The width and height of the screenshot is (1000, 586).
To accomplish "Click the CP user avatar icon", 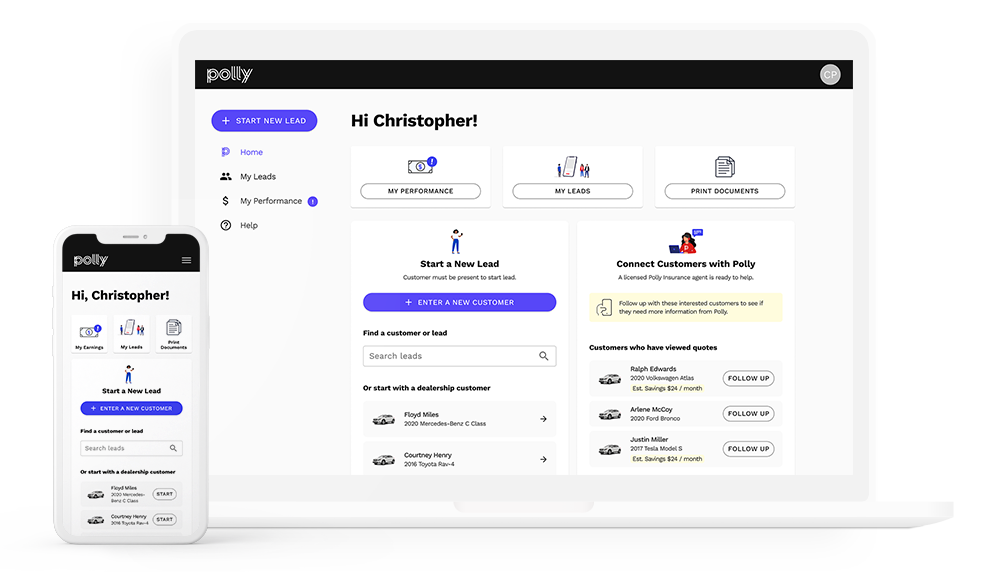I will [x=830, y=74].
